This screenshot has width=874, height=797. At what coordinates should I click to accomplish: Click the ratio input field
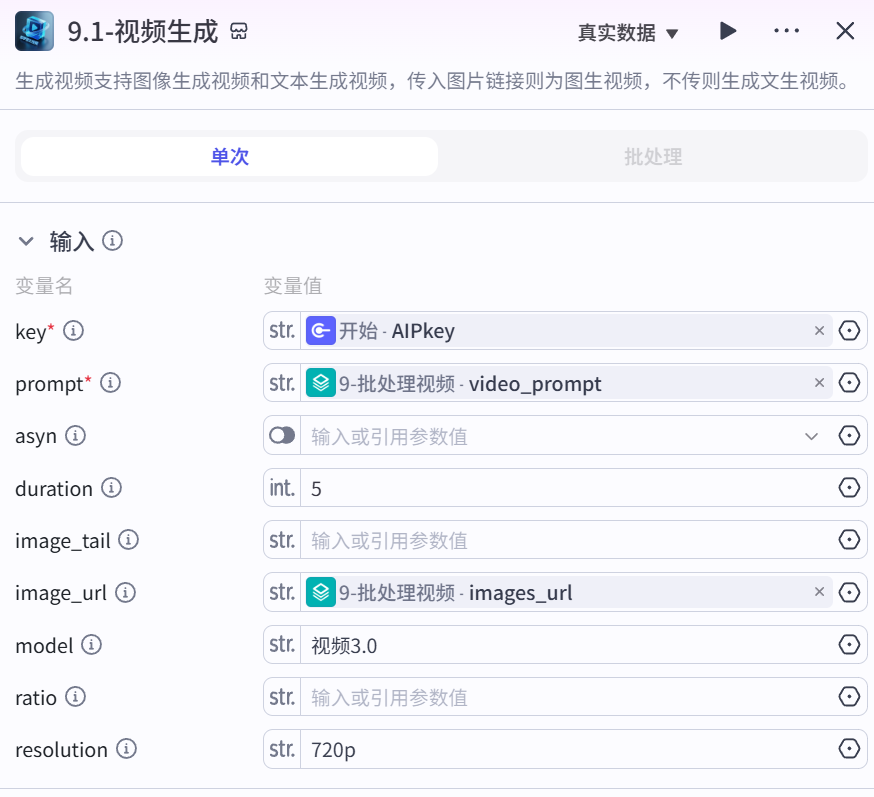(567, 697)
